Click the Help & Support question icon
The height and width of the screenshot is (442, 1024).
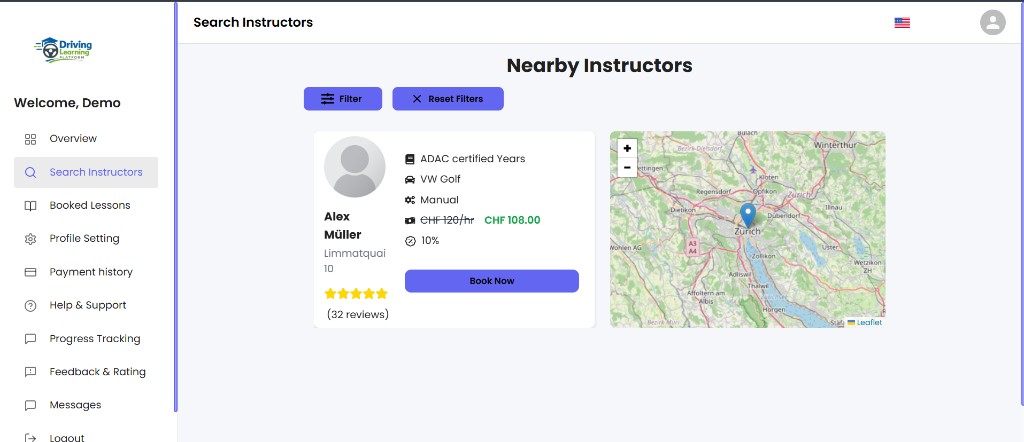[30, 306]
